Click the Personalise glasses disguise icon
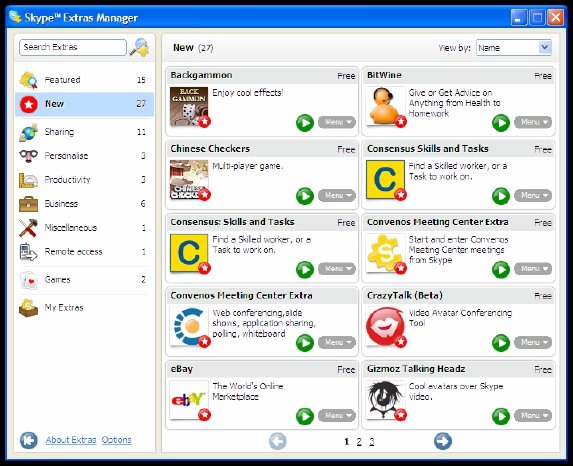The image size is (573, 466). (28, 156)
